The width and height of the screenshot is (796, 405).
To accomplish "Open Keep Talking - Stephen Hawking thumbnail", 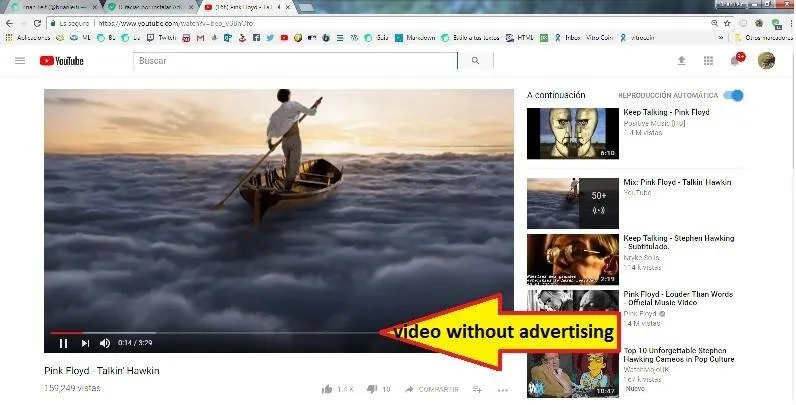I will pos(573,259).
